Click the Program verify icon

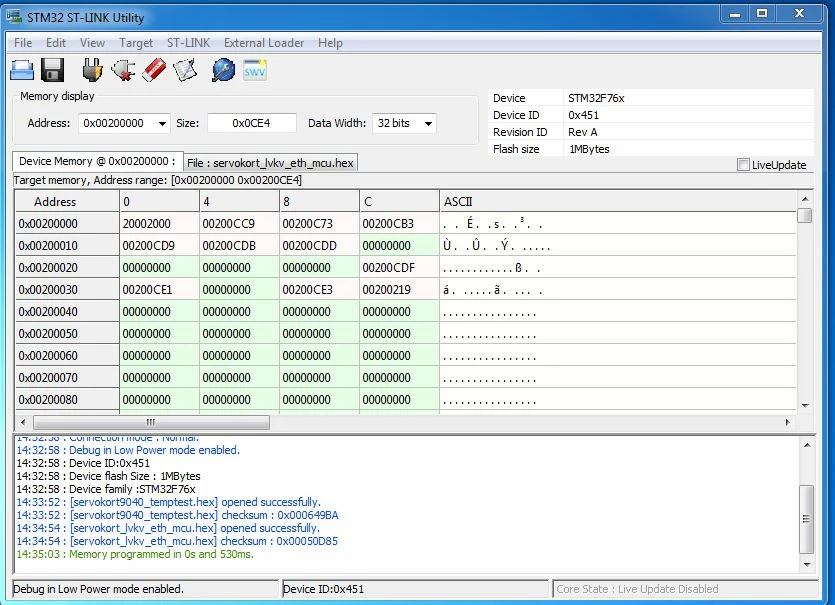click(x=185, y=70)
